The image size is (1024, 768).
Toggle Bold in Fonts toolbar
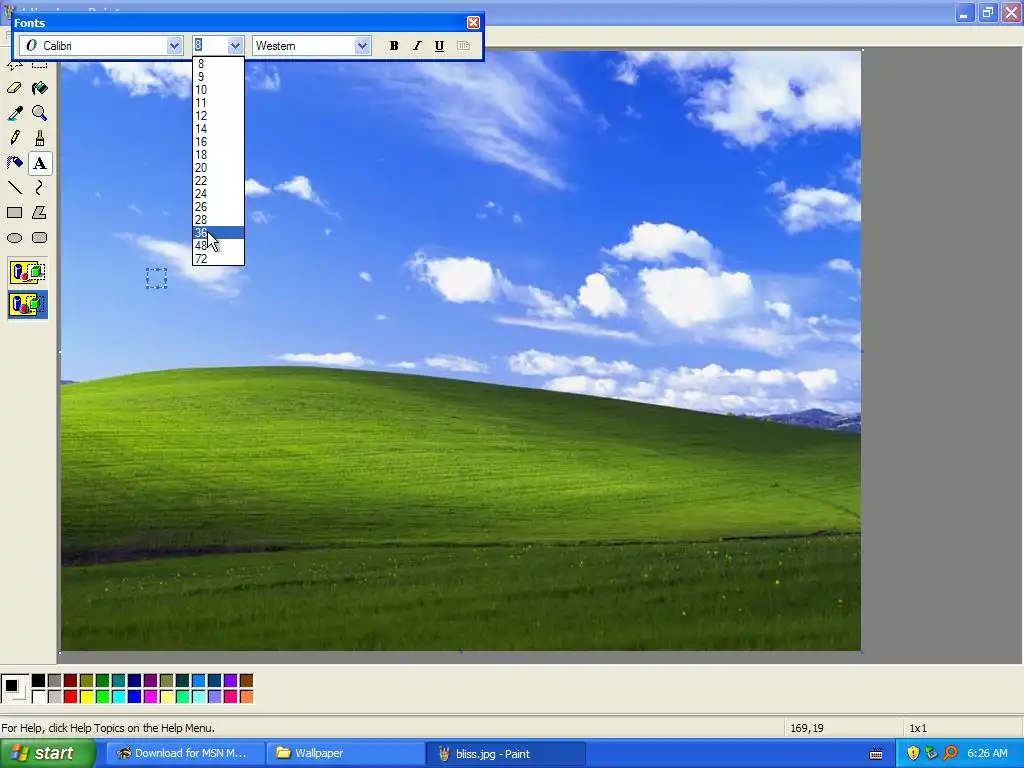point(394,46)
